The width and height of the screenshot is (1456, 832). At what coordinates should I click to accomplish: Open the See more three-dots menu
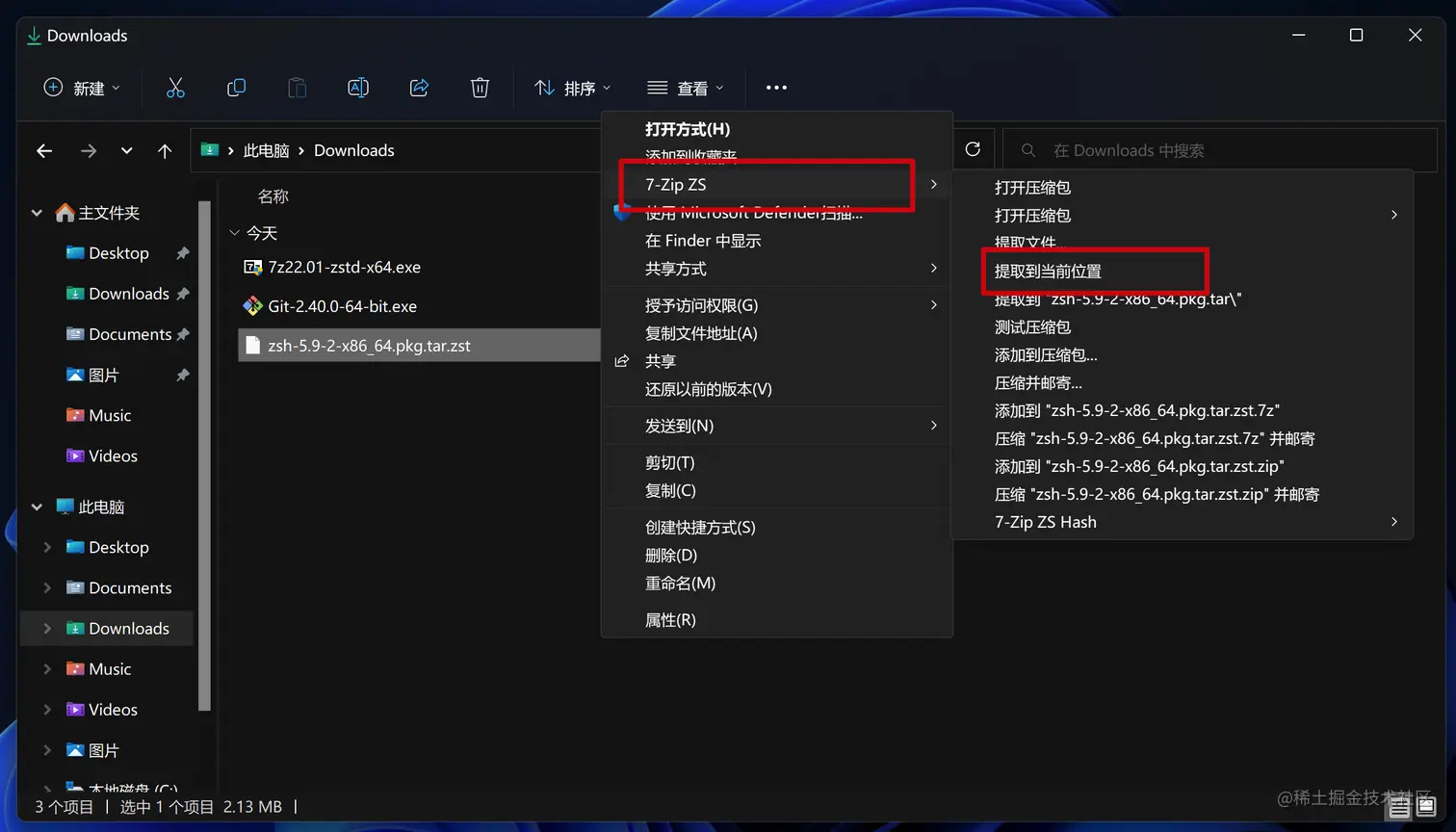[776, 88]
